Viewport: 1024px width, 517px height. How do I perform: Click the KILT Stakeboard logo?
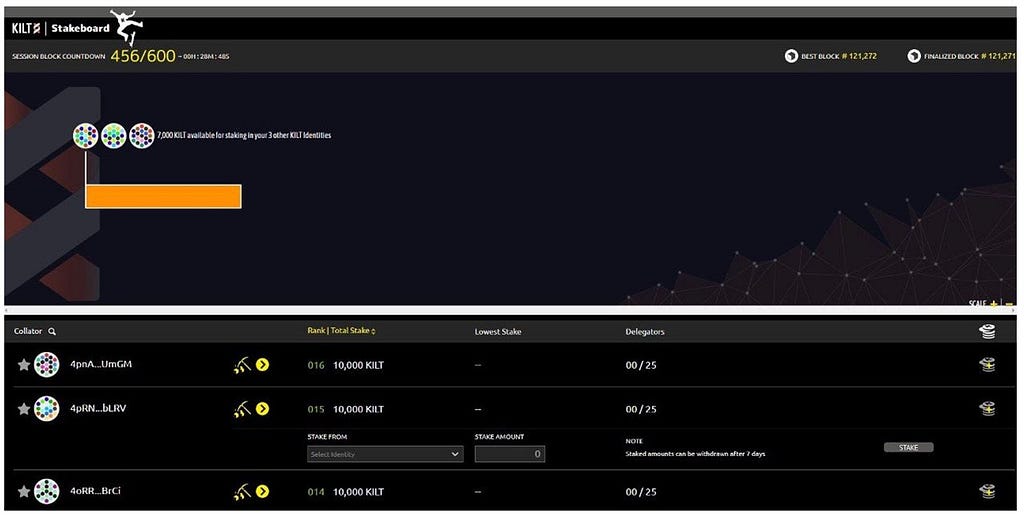(x=61, y=28)
